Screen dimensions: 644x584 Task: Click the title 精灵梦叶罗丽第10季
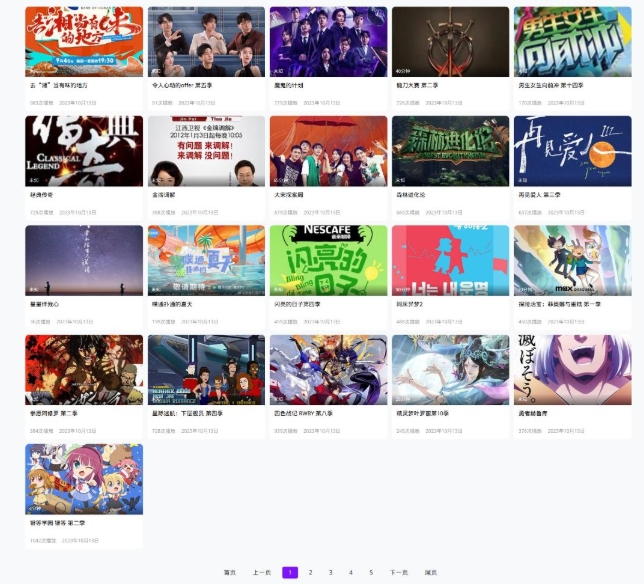click(422, 414)
